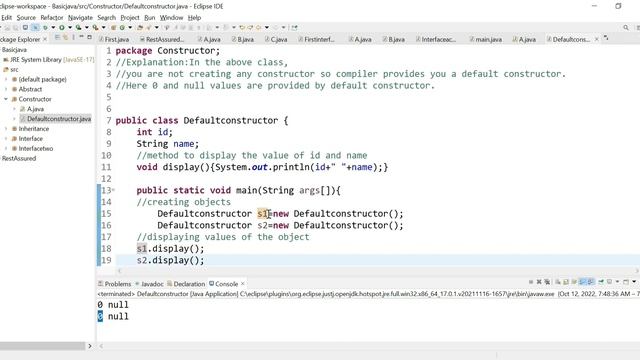640x360 pixels.
Task: Click the Debug bug toolbar icon
Action: point(45,27)
